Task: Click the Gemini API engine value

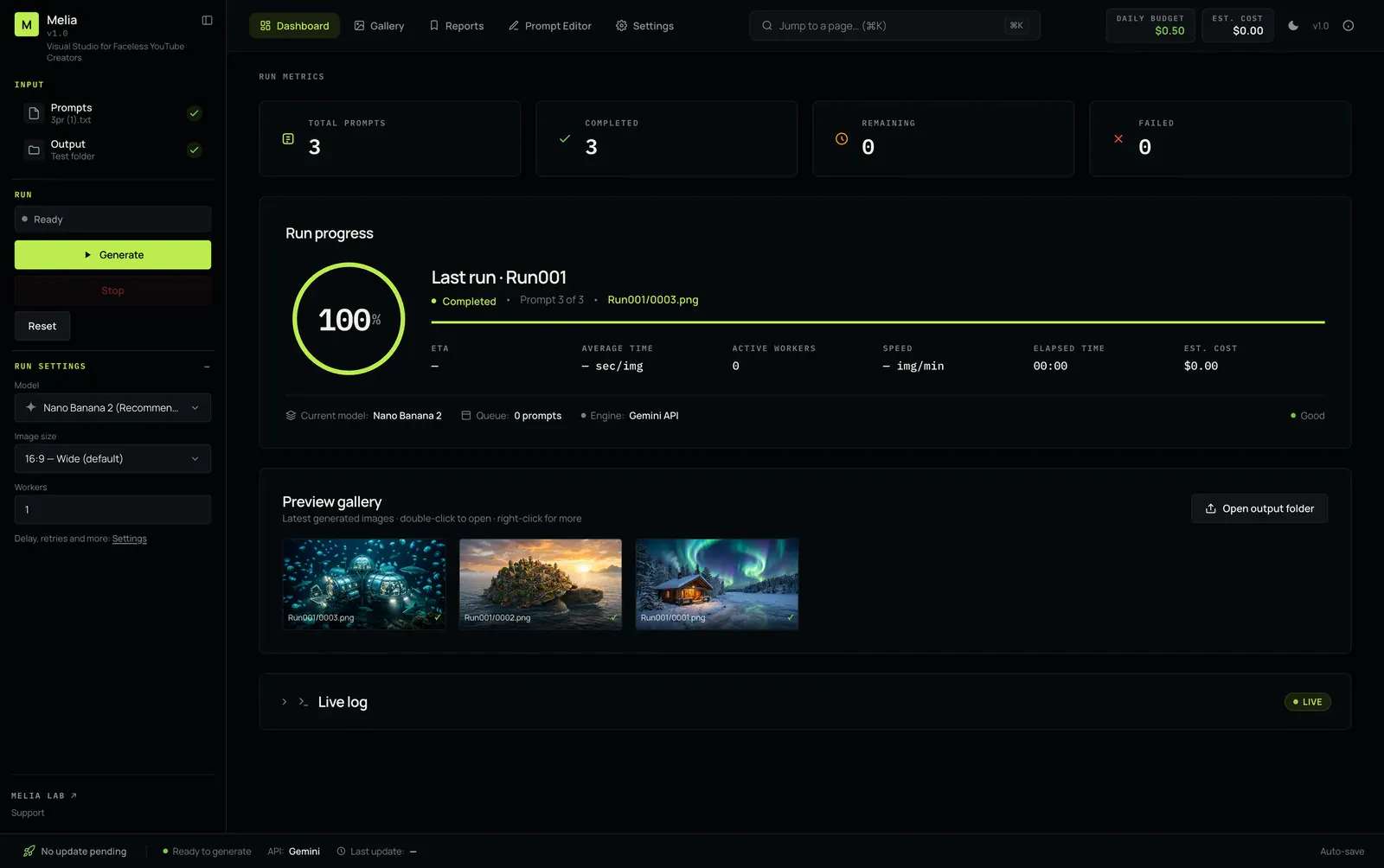Action: [x=654, y=416]
